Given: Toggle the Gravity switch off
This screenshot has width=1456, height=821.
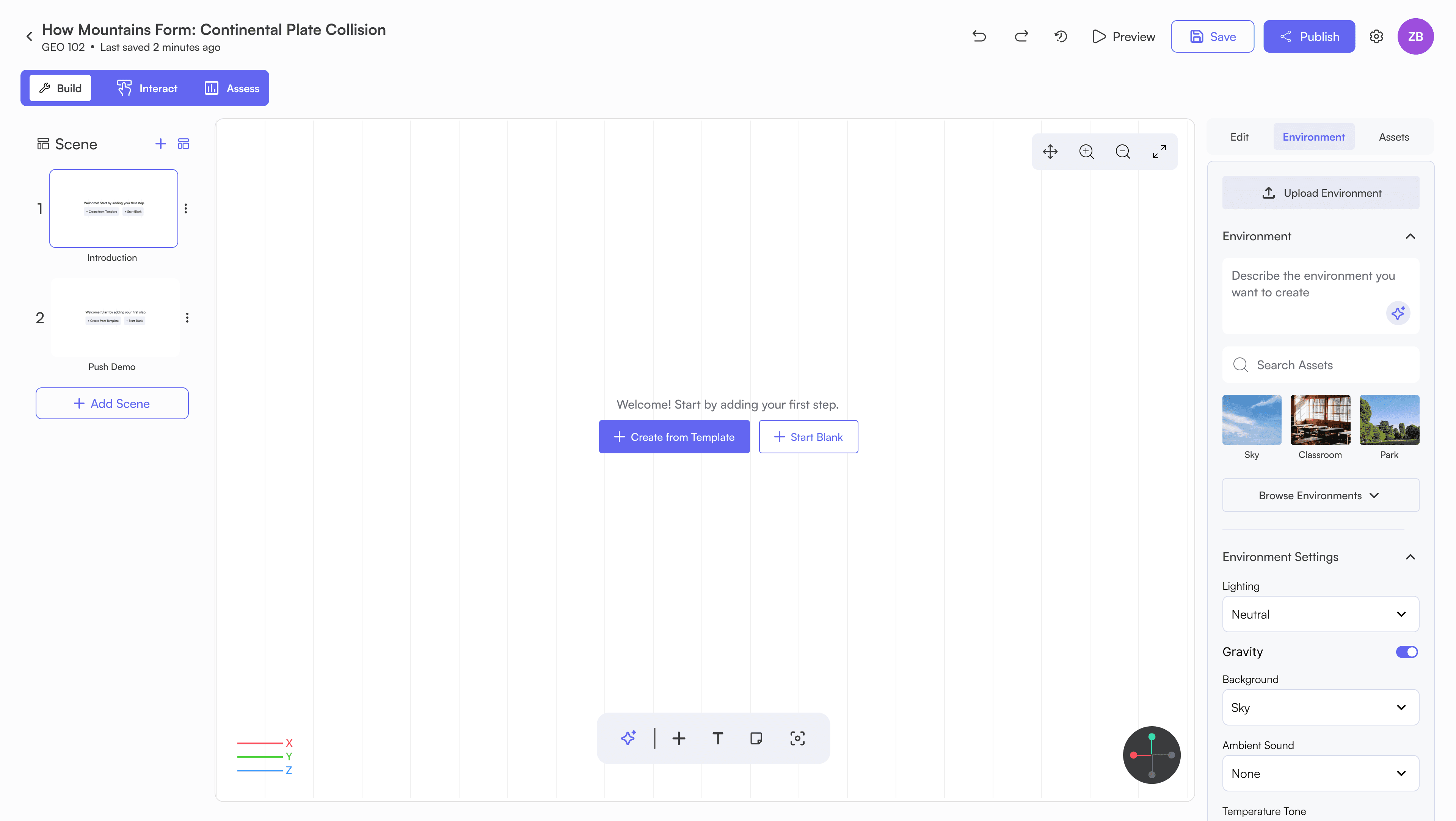Looking at the screenshot, I should coord(1406,652).
